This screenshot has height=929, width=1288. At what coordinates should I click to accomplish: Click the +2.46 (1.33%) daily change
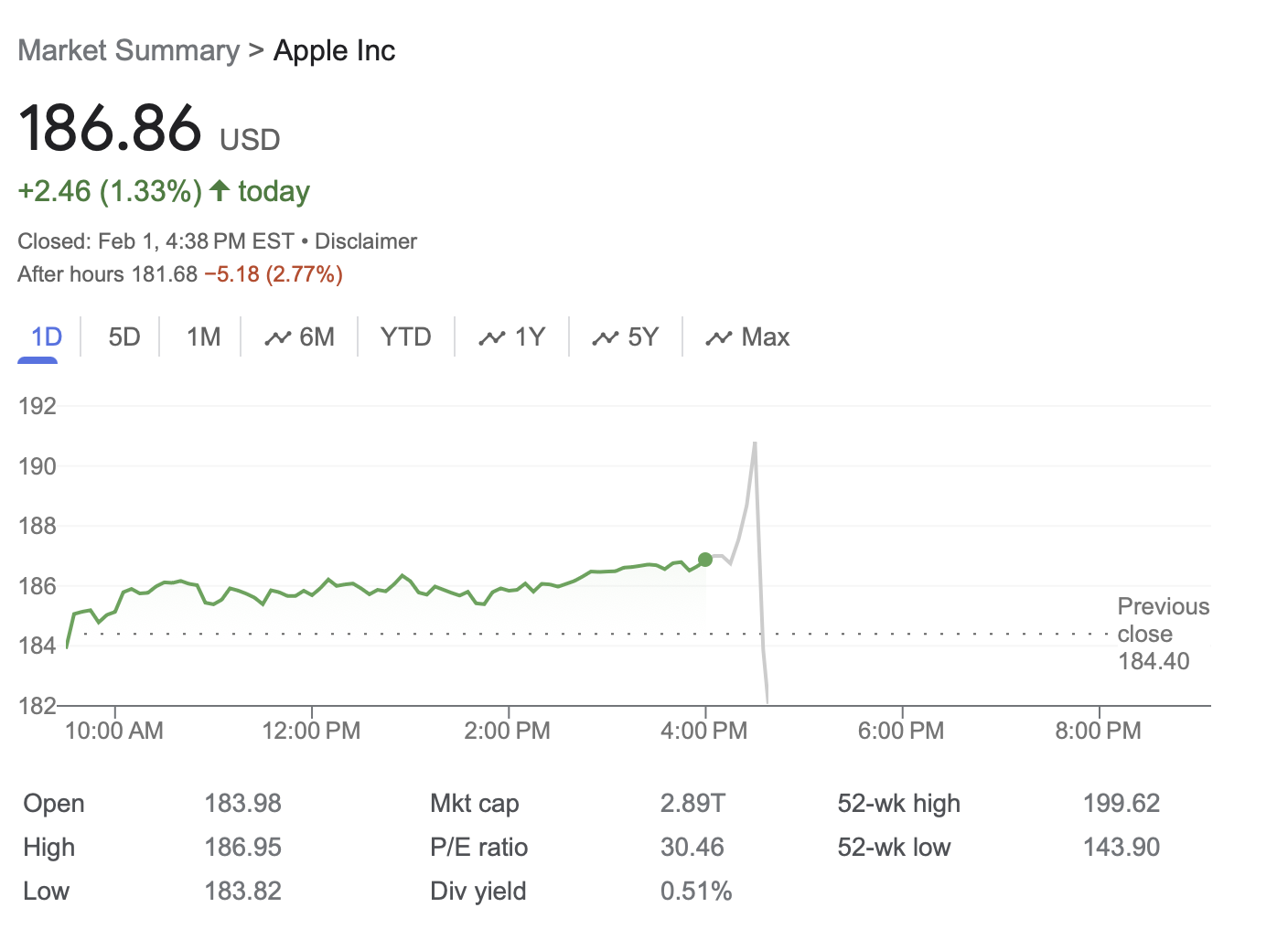(110, 191)
